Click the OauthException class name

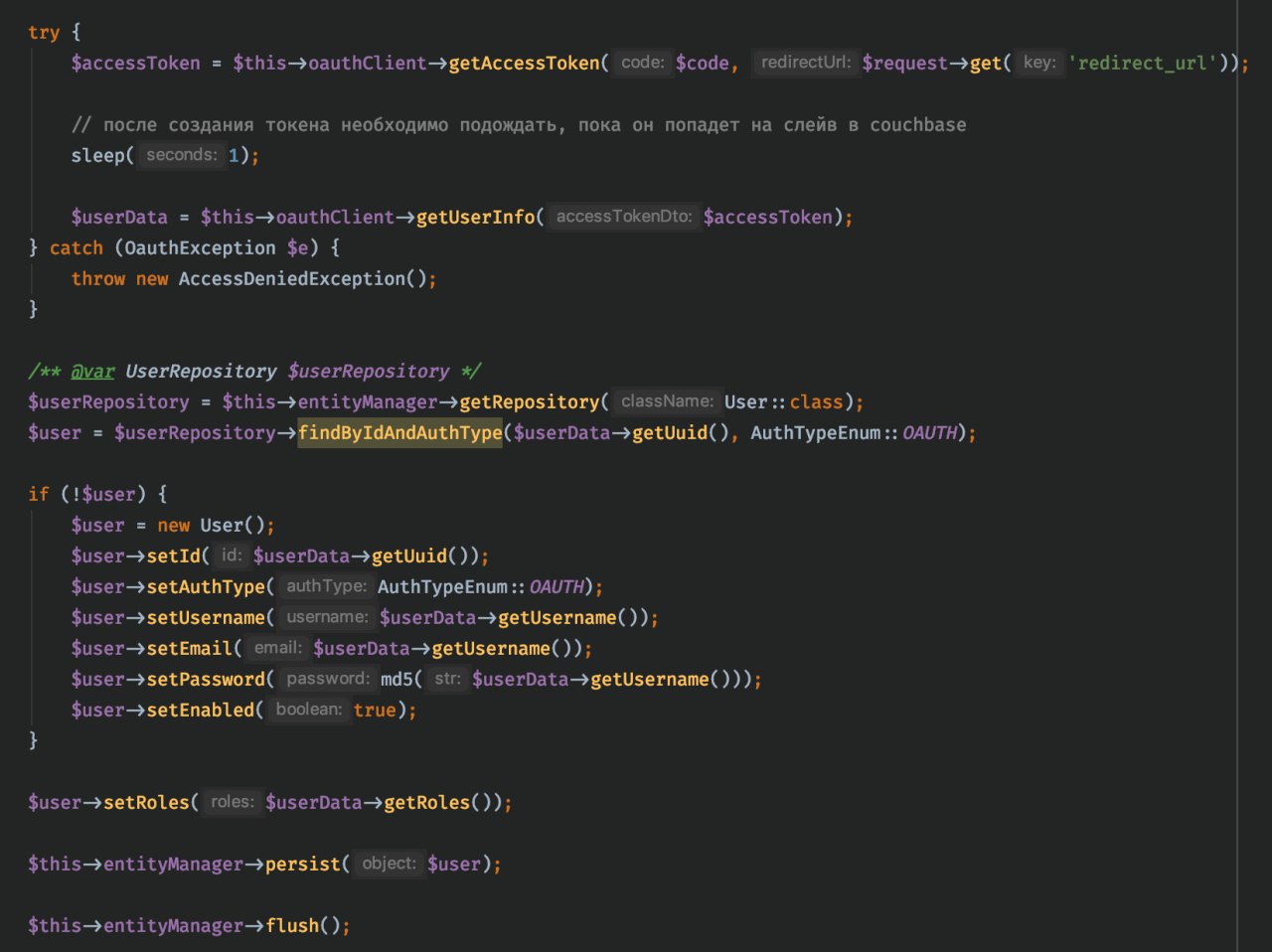pos(201,247)
